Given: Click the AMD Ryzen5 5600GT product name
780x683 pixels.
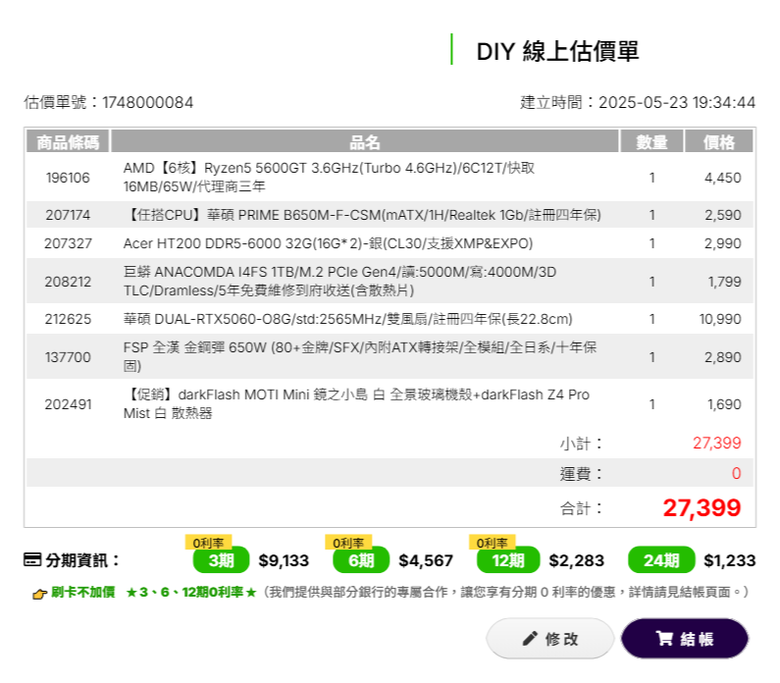Looking at the screenshot, I should coord(329,177).
